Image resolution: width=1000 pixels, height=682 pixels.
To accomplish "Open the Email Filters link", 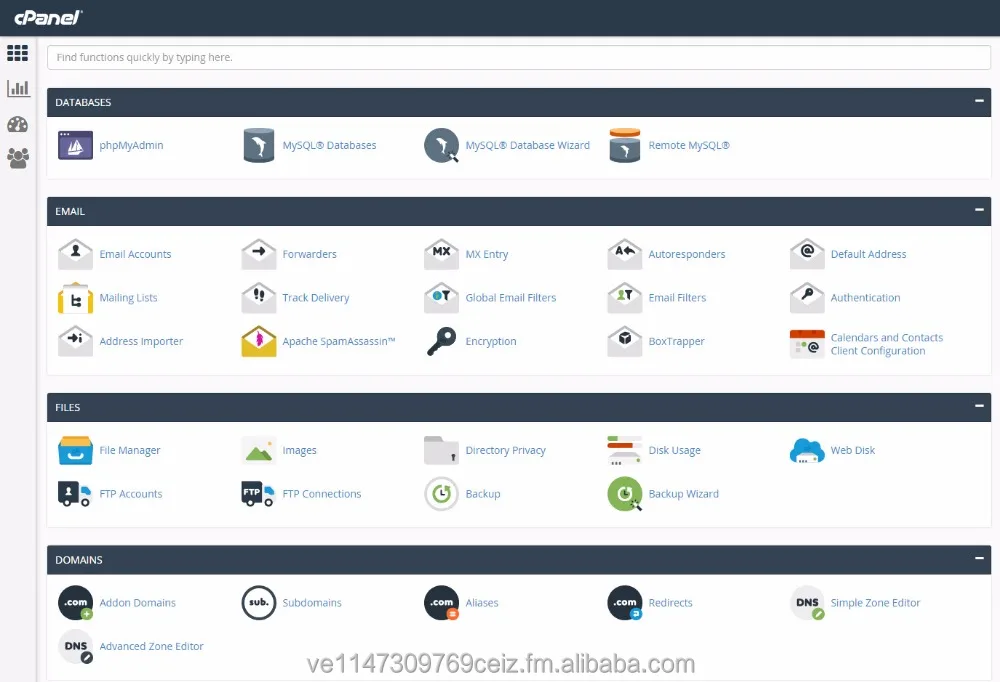I will pyautogui.click(x=677, y=298).
